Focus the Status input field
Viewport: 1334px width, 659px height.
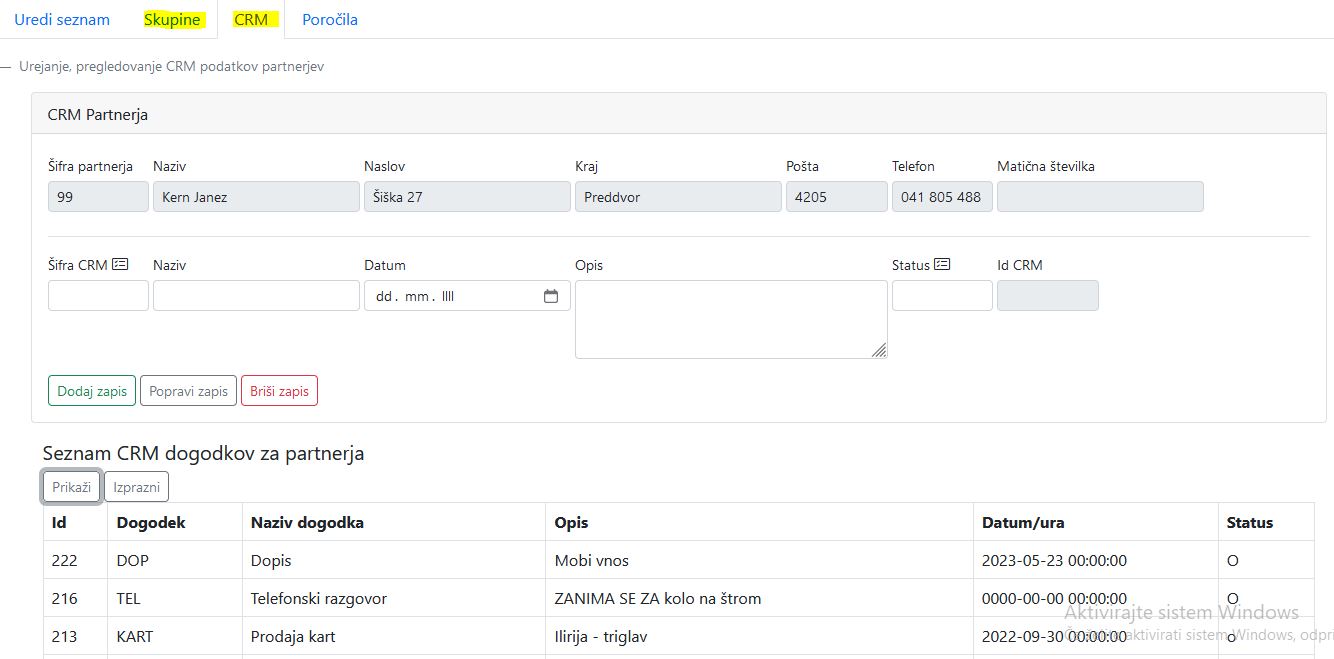coord(942,296)
